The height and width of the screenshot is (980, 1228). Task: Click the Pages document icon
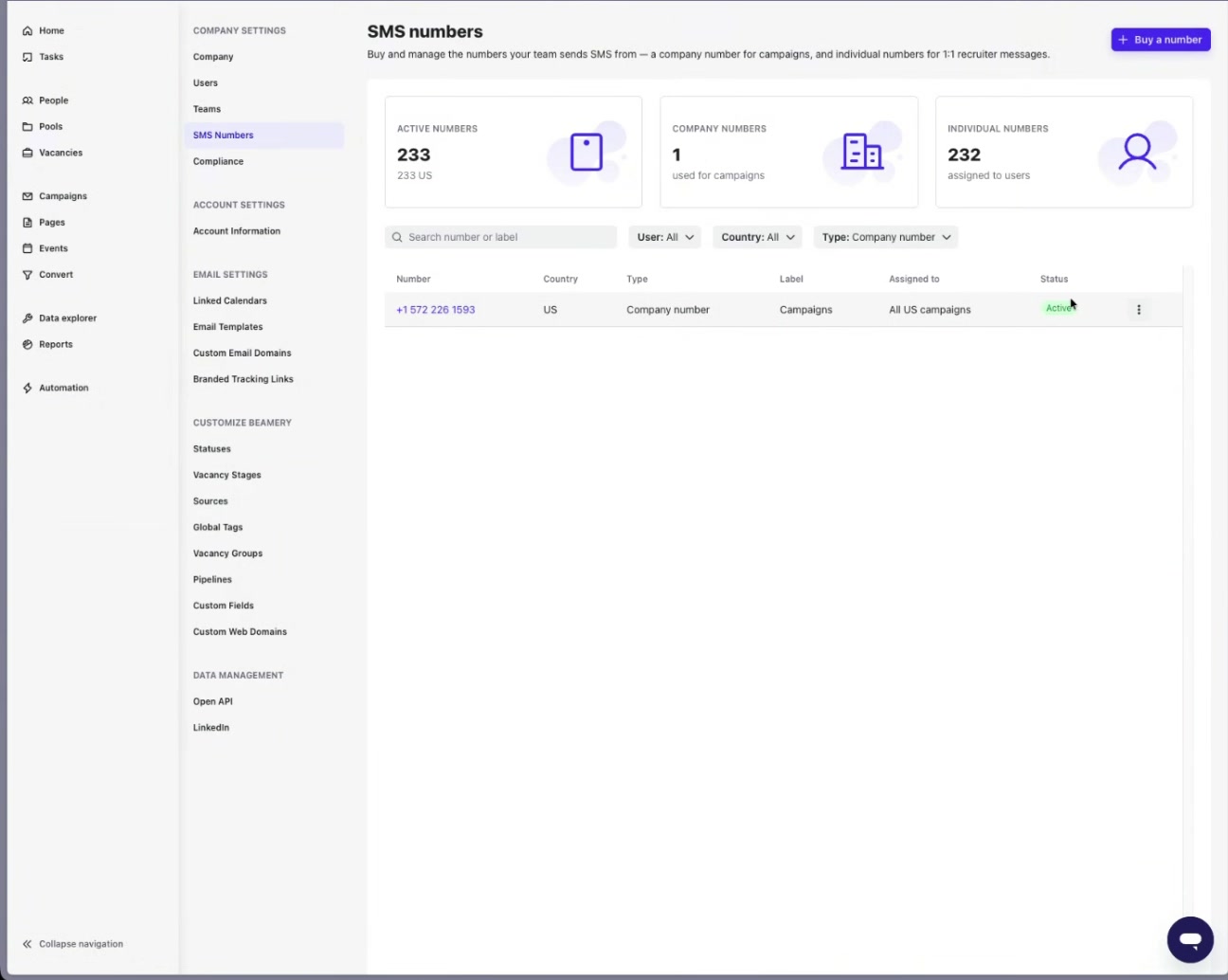27,223
